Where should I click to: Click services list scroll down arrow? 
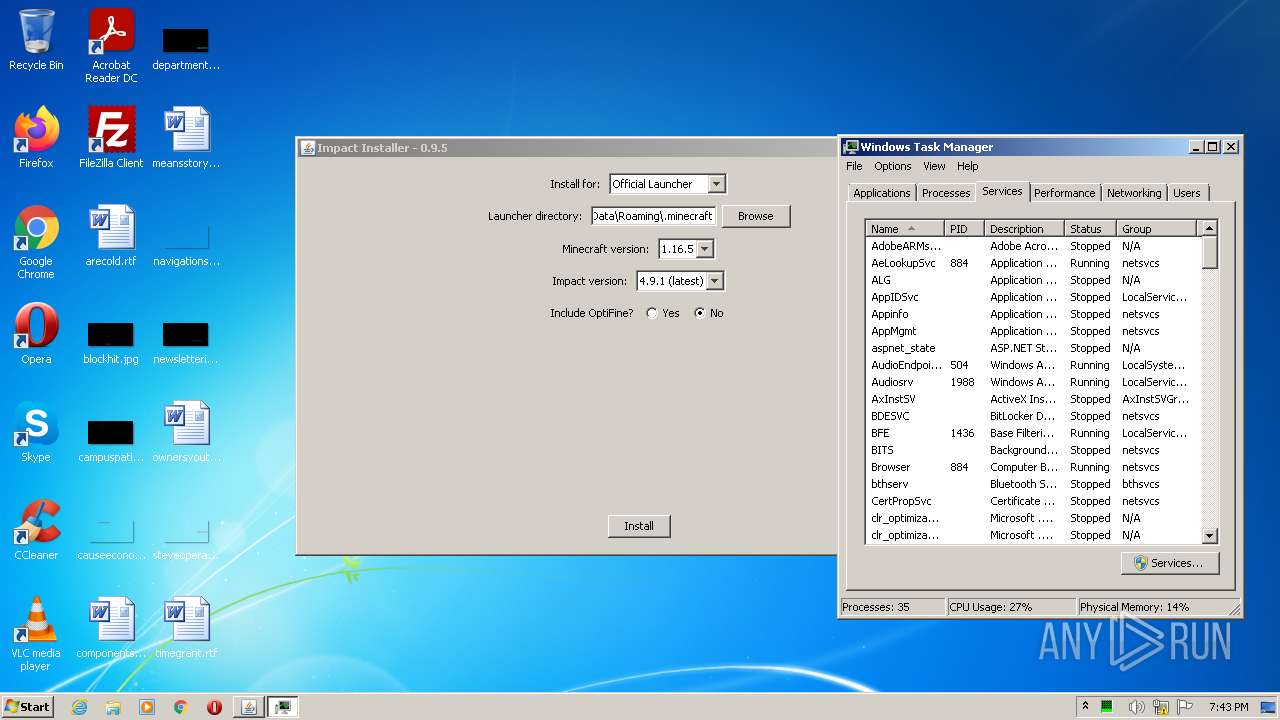(1209, 536)
